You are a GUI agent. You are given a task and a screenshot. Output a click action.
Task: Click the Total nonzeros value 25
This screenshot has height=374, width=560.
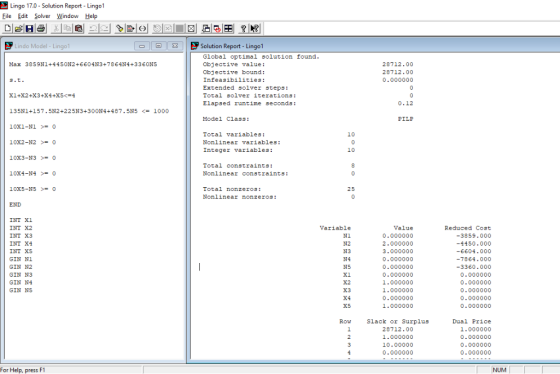[351, 189]
